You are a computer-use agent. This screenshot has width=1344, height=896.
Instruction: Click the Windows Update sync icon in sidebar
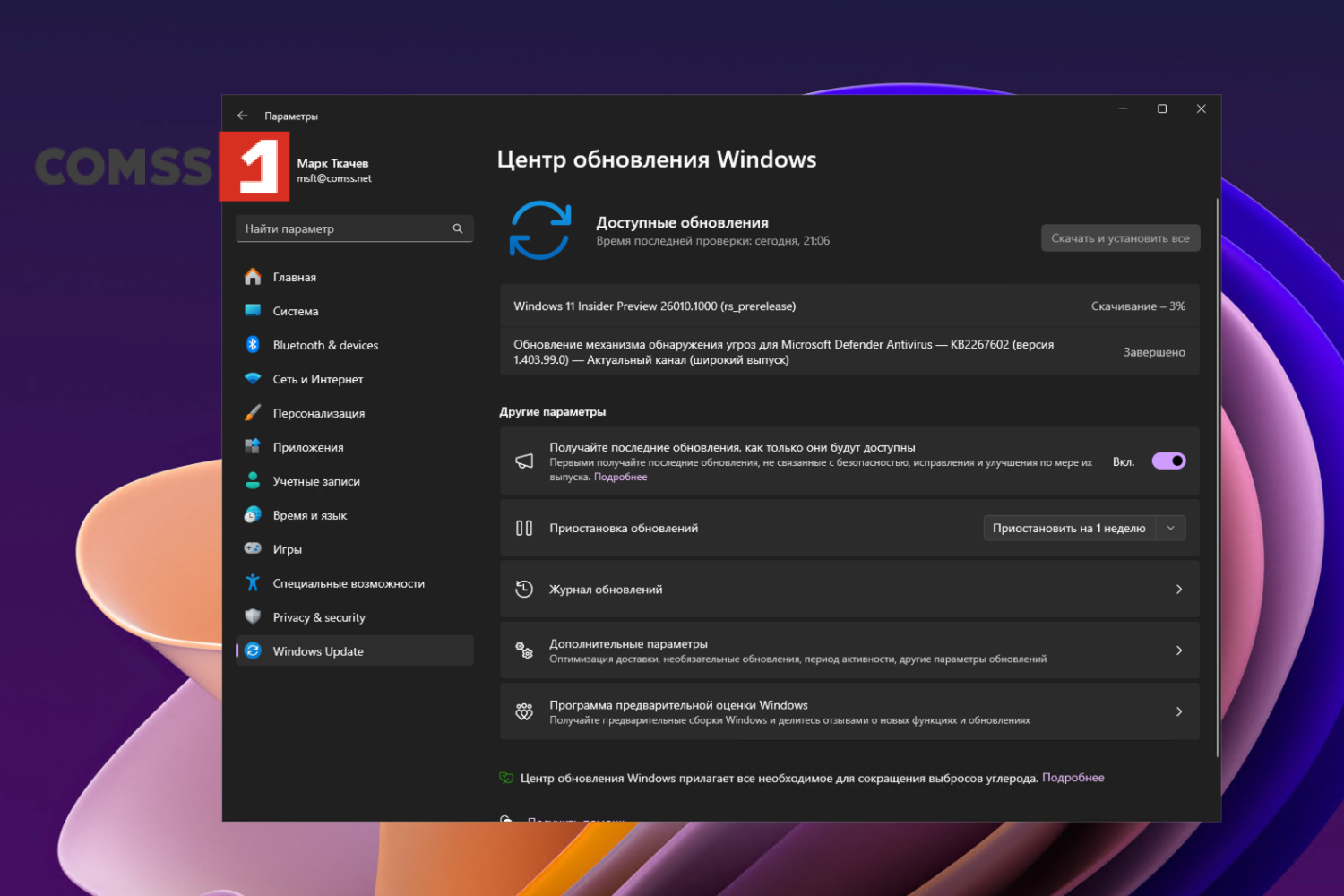[x=252, y=650]
